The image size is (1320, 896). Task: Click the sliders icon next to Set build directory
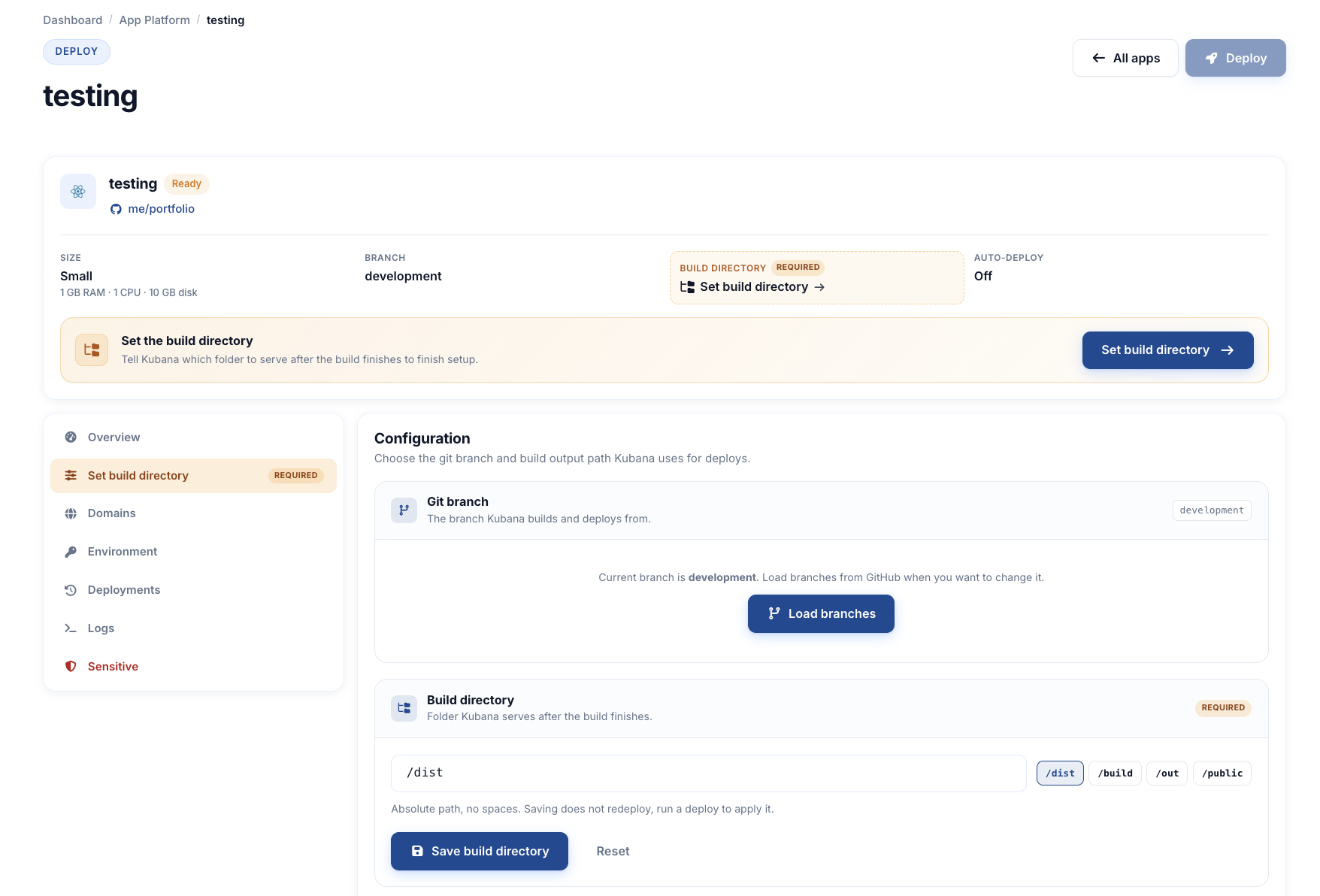click(x=71, y=476)
